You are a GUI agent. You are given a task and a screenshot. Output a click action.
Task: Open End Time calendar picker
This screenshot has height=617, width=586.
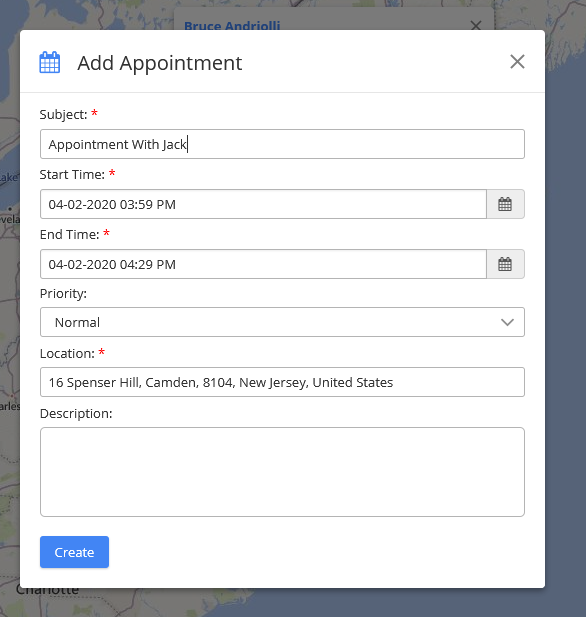pyautogui.click(x=505, y=264)
